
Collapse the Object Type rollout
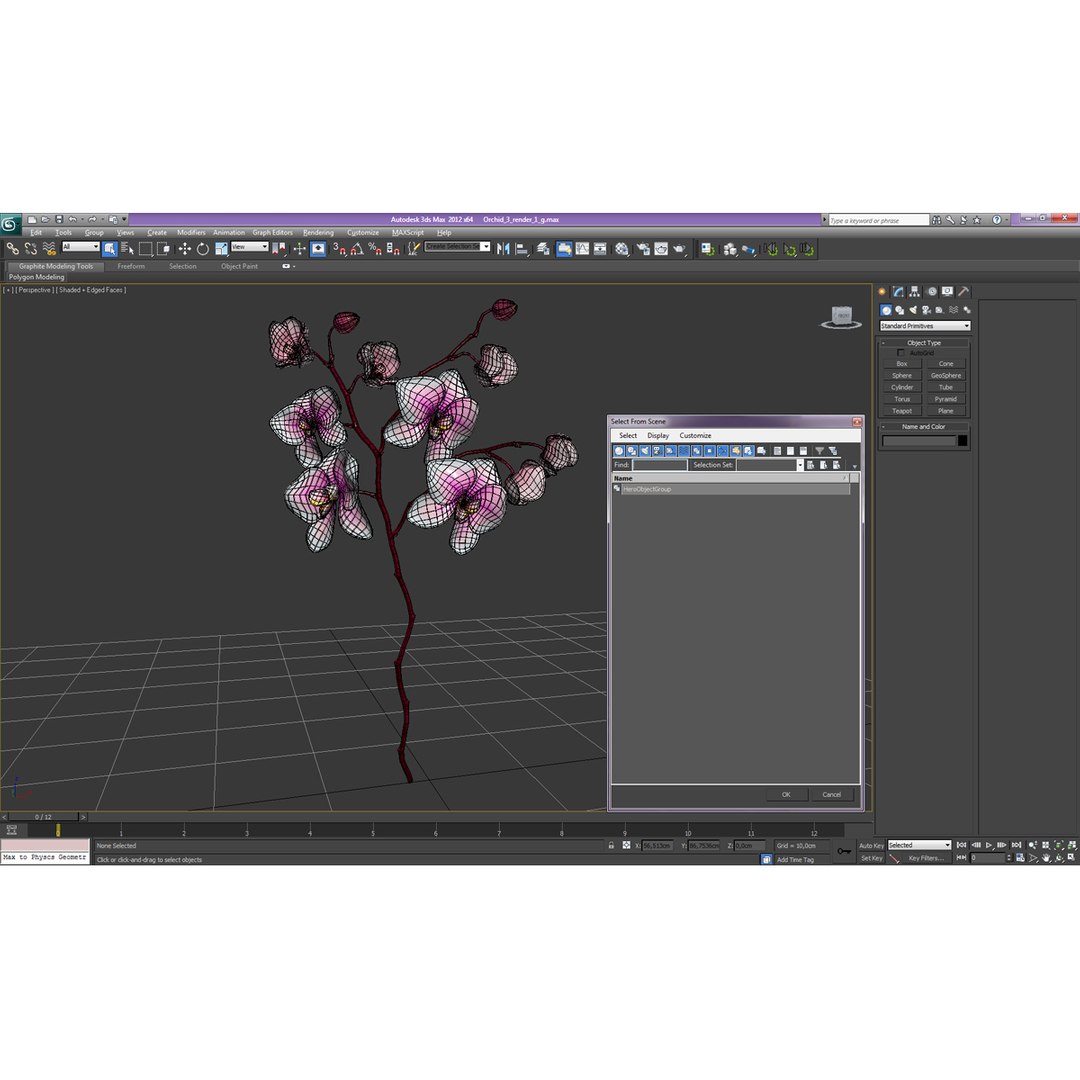point(923,342)
